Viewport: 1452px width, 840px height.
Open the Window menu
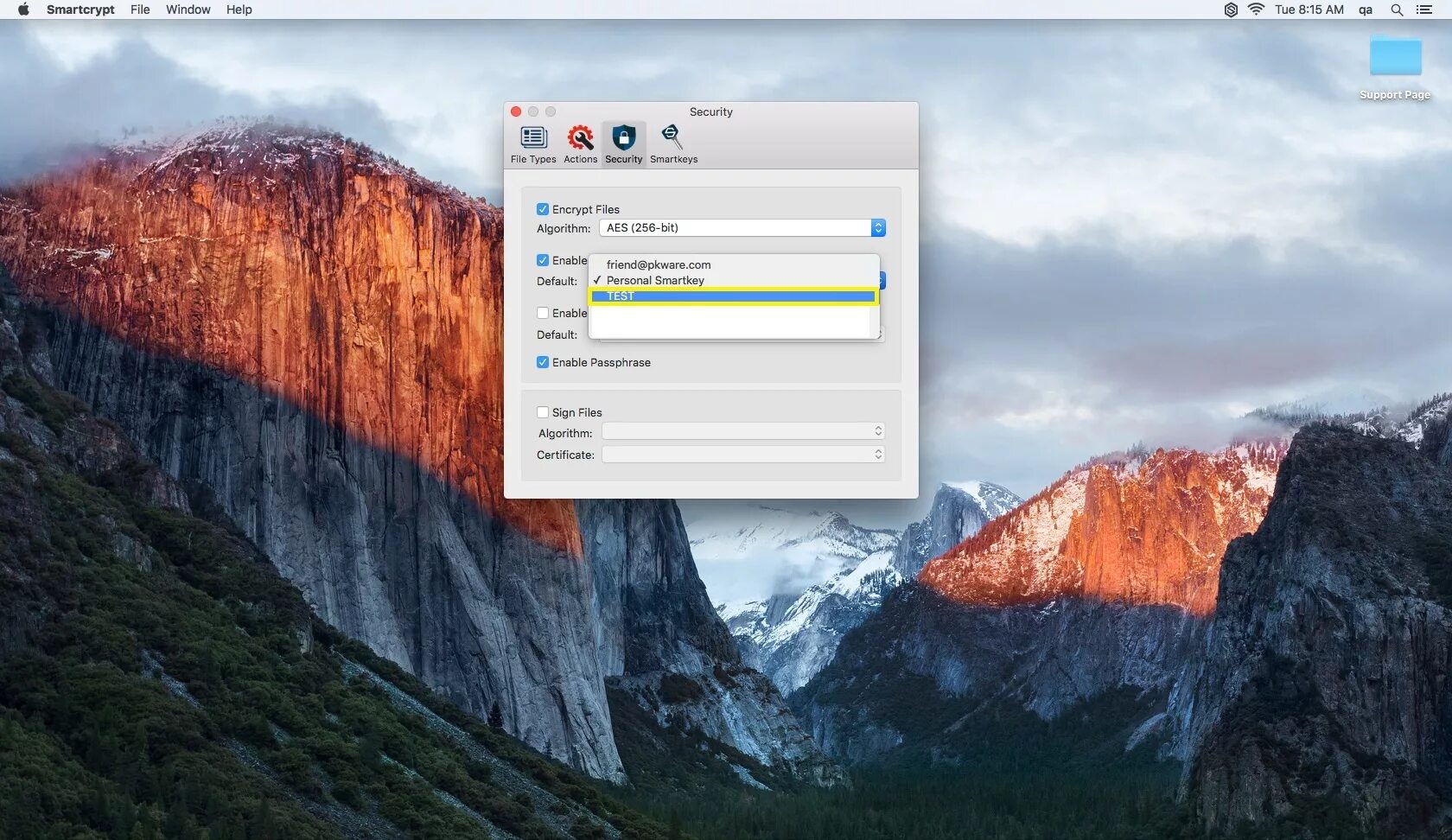click(x=188, y=10)
